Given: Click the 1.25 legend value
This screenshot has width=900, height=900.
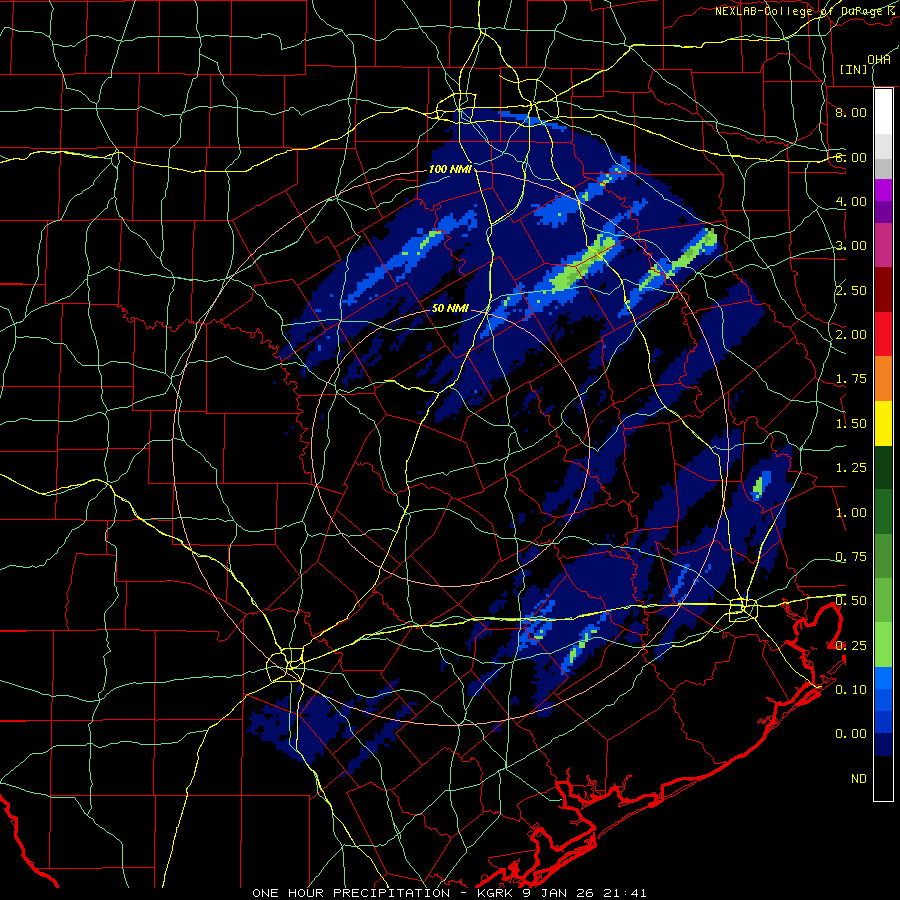Looking at the screenshot, I should click(851, 468).
